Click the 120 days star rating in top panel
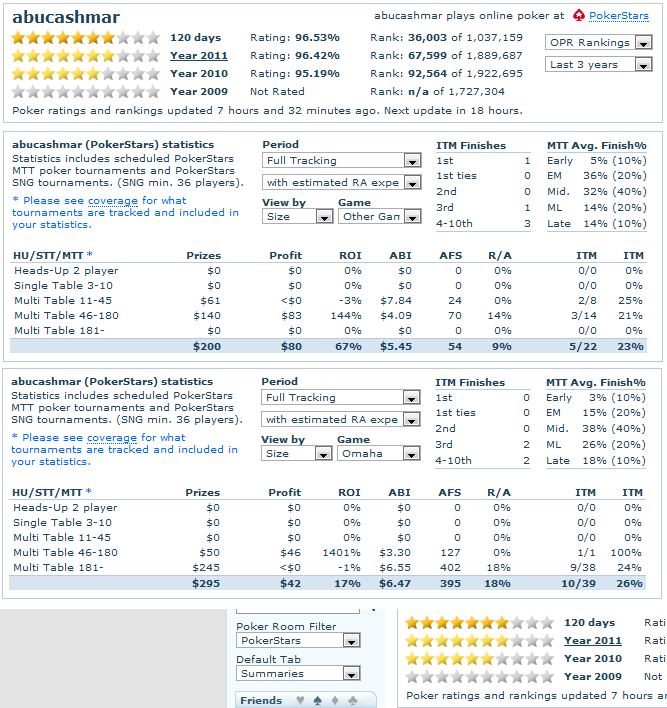 coord(85,37)
